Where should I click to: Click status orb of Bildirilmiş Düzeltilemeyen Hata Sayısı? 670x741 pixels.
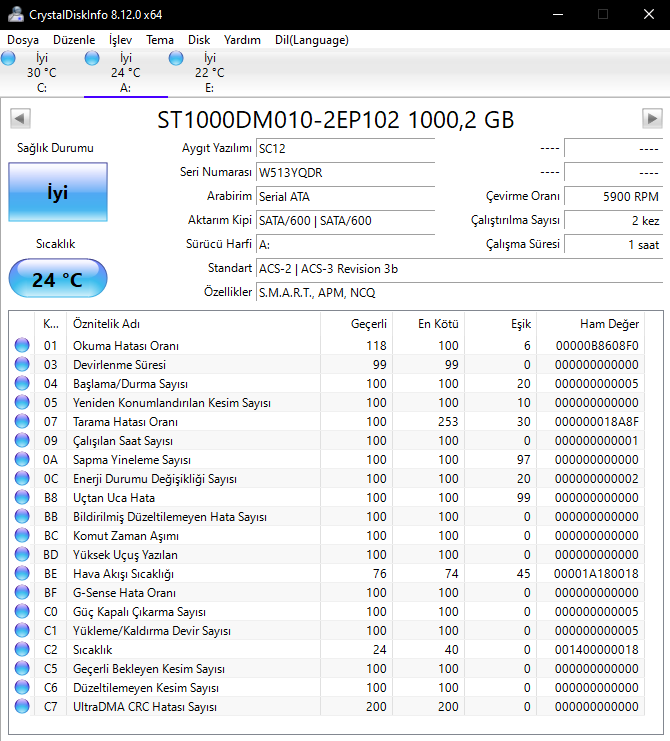pos(22,516)
